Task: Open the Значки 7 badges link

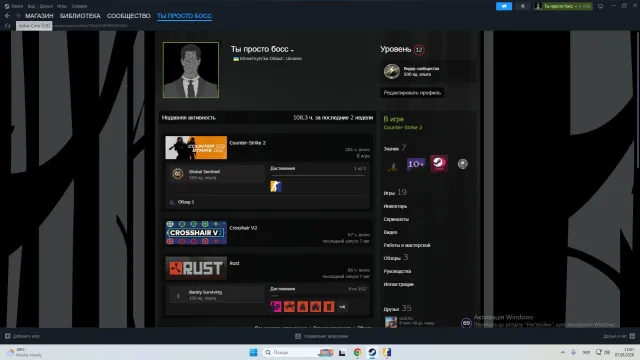Action: point(395,148)
